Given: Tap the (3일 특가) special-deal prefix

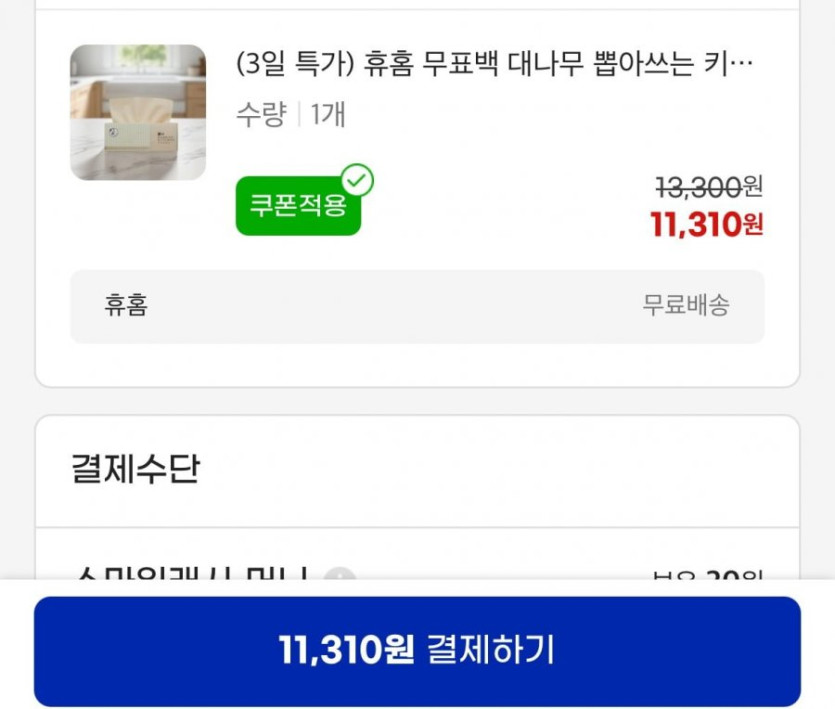Looking at the screenshot, I should tap(294, 64).
